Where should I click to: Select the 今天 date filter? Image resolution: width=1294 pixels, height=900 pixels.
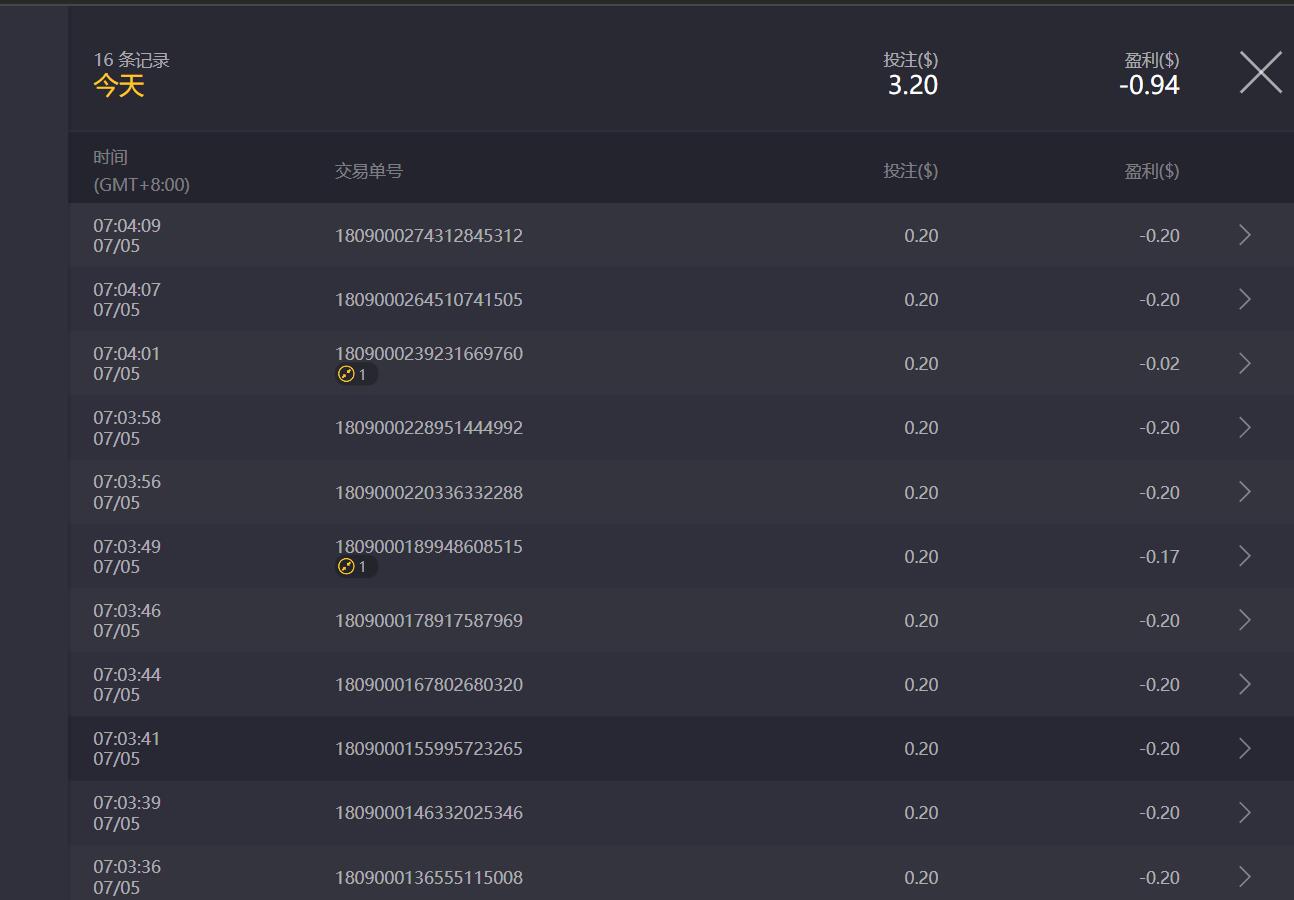(x=119, y=86)
